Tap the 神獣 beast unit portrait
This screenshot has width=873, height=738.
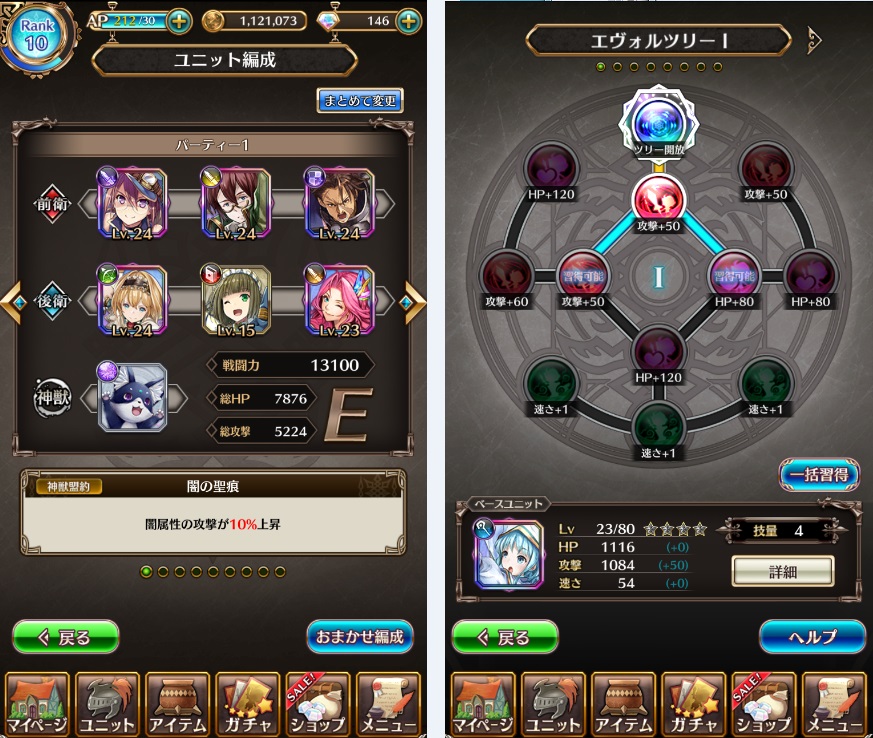133,397
